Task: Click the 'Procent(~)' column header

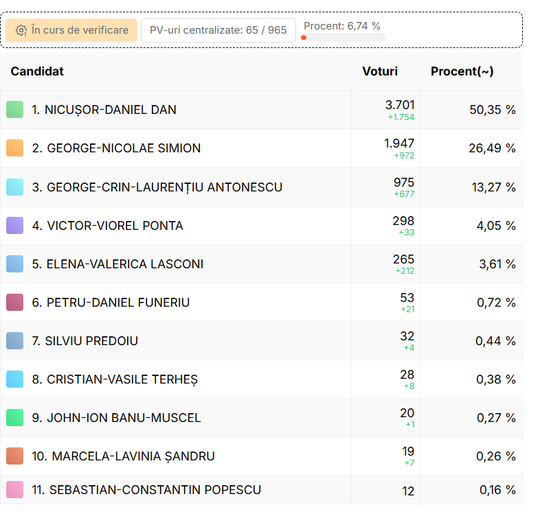Action: (x=462, y=71)
